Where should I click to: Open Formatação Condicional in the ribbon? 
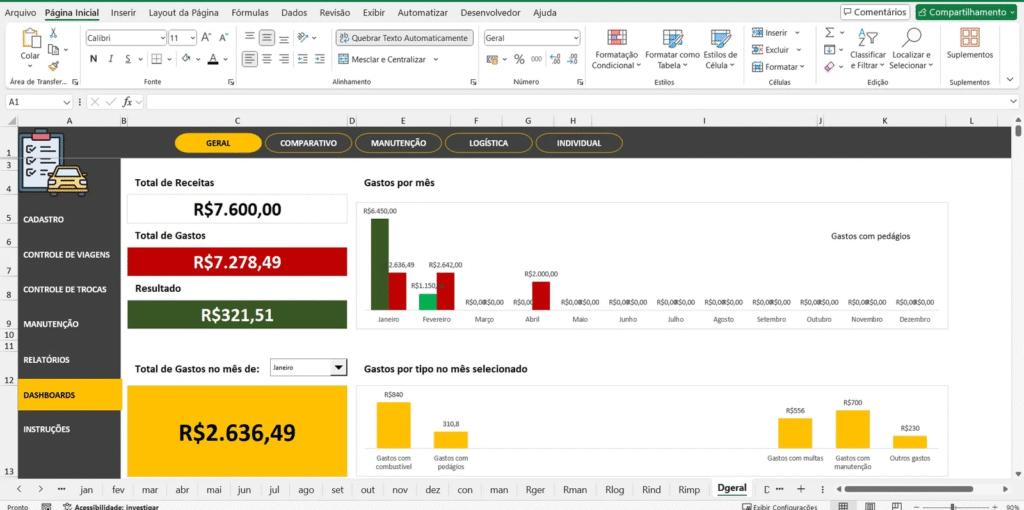tap(616, 48)
